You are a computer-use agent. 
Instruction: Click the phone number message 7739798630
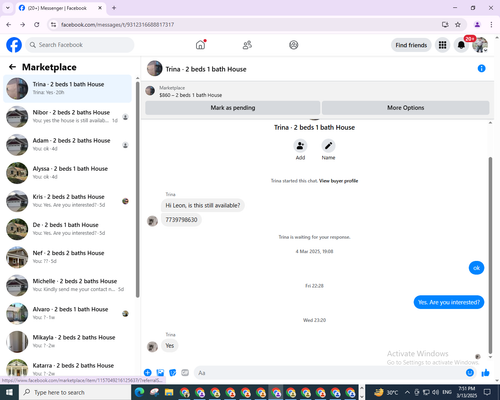point(181,220)
